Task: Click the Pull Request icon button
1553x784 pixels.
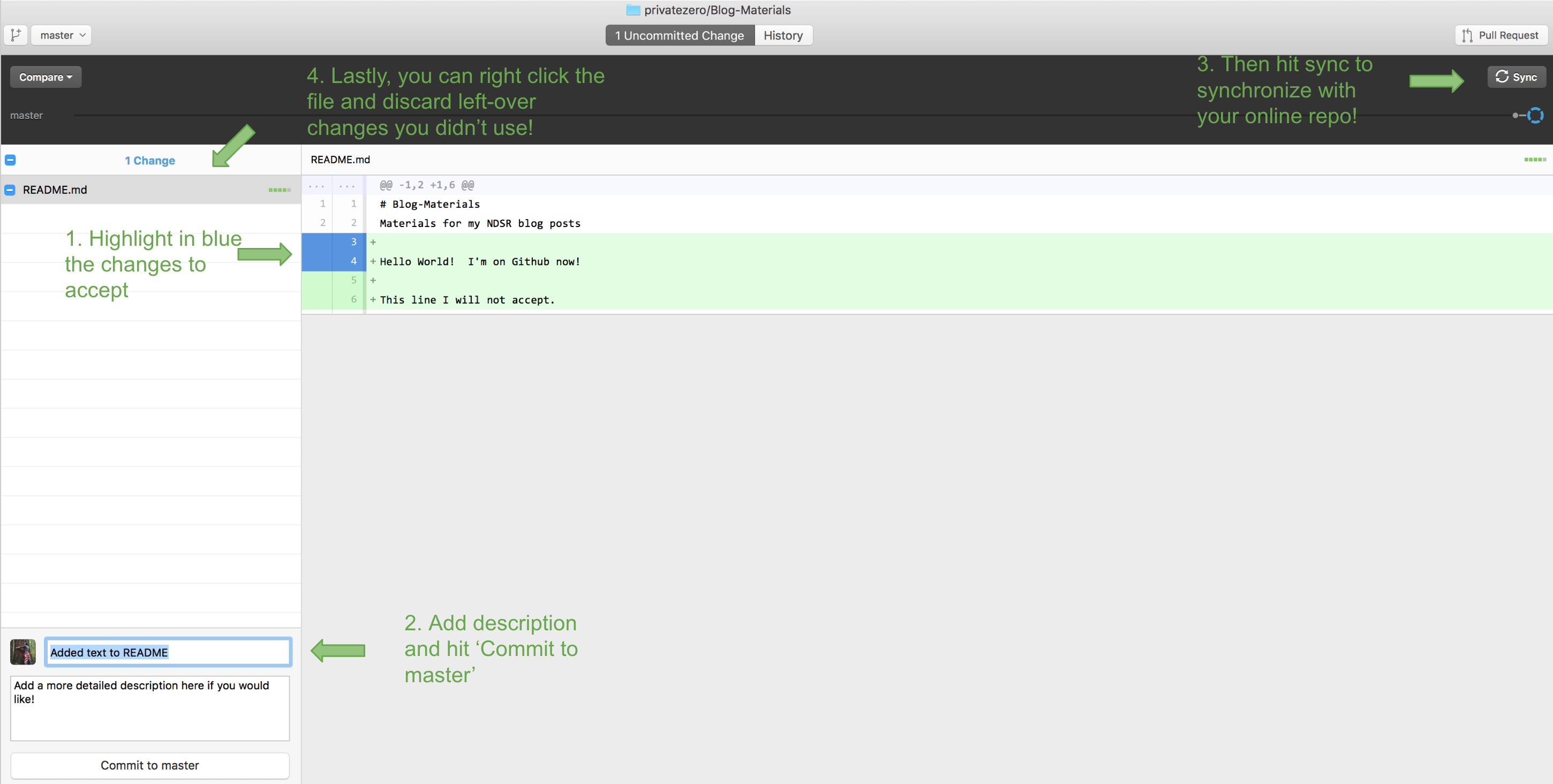Action: [1501, 35]
